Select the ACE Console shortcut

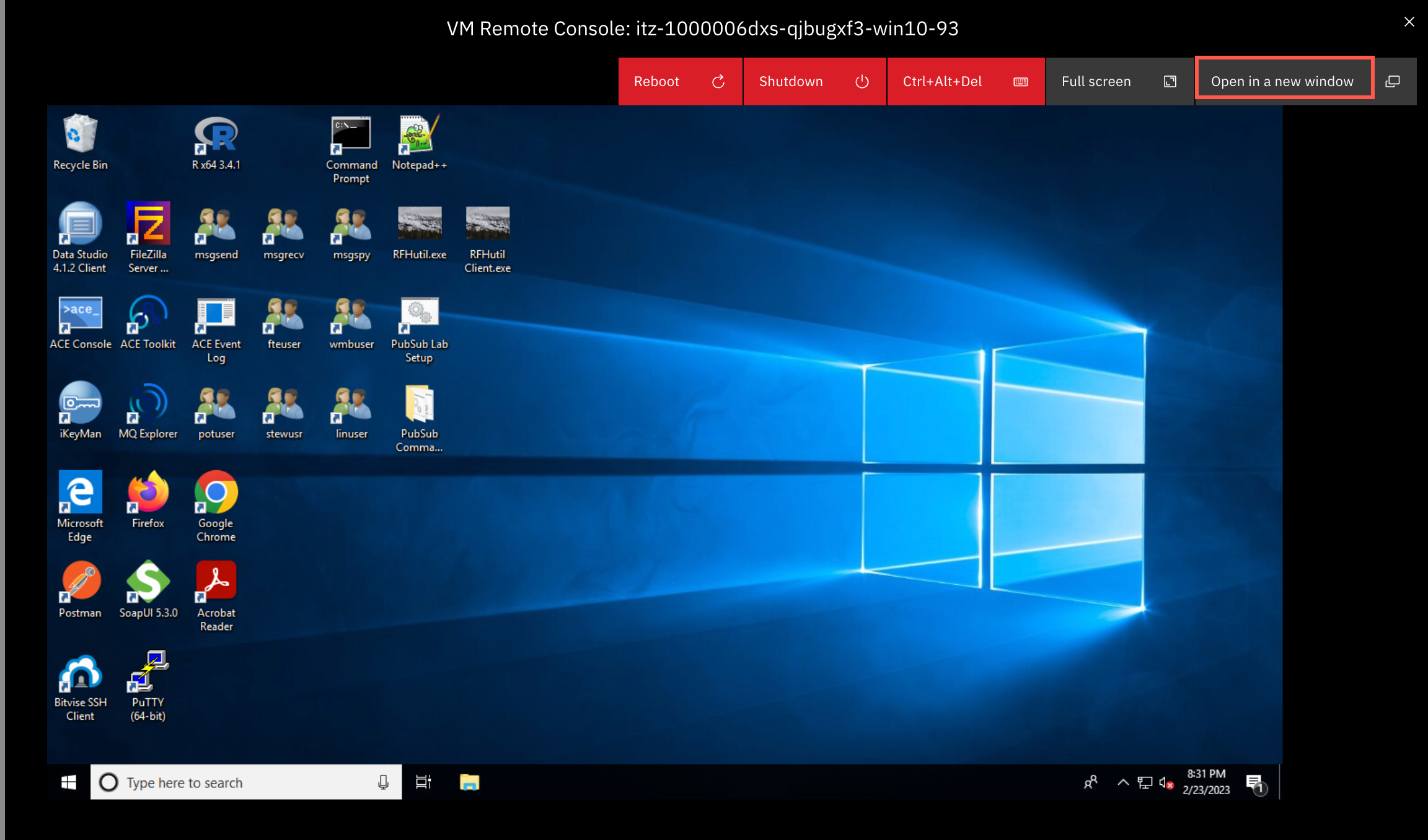coord(81,322)
